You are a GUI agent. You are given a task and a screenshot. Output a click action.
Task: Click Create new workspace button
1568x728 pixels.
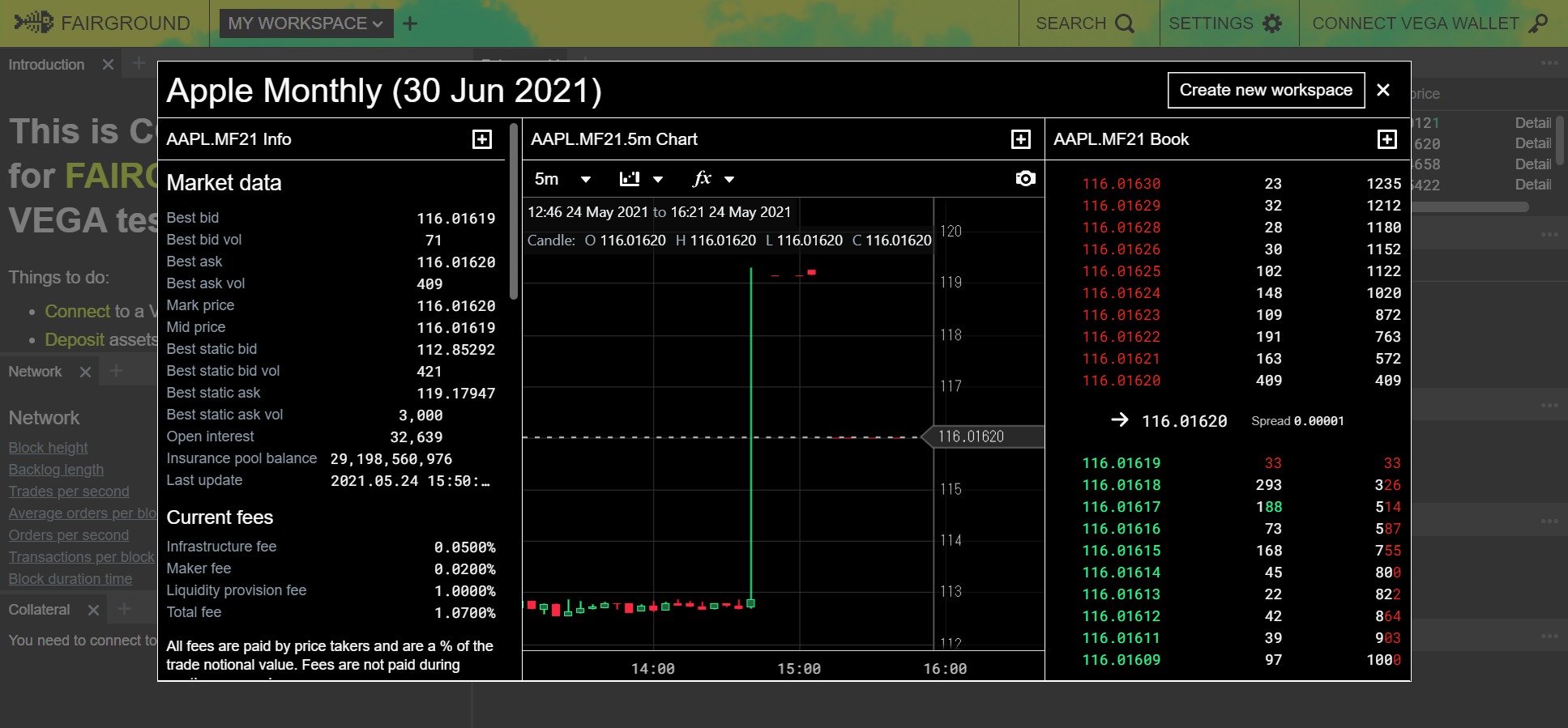pos(1266,90)
